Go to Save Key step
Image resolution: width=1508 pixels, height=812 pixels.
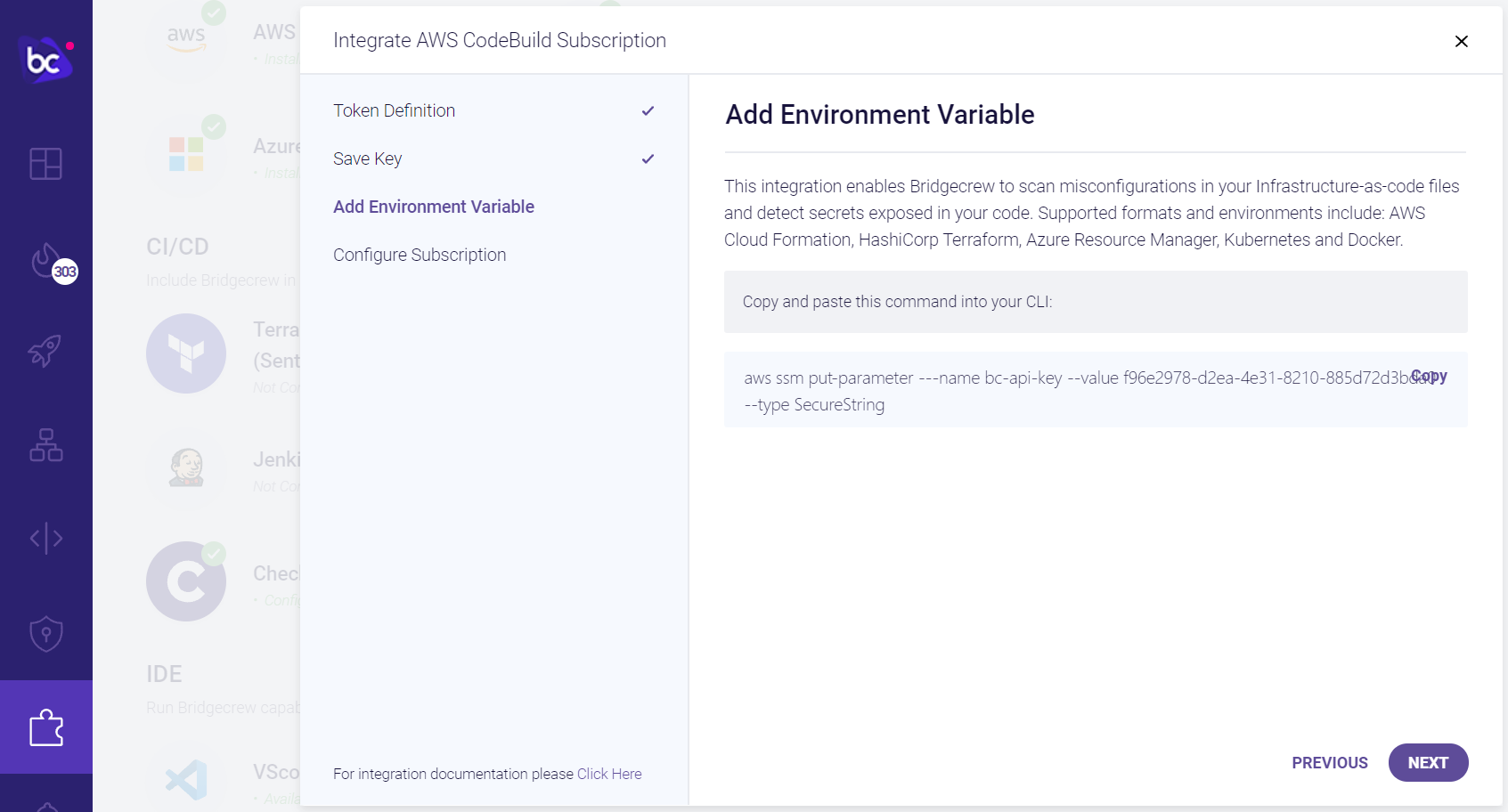(367, 158)
